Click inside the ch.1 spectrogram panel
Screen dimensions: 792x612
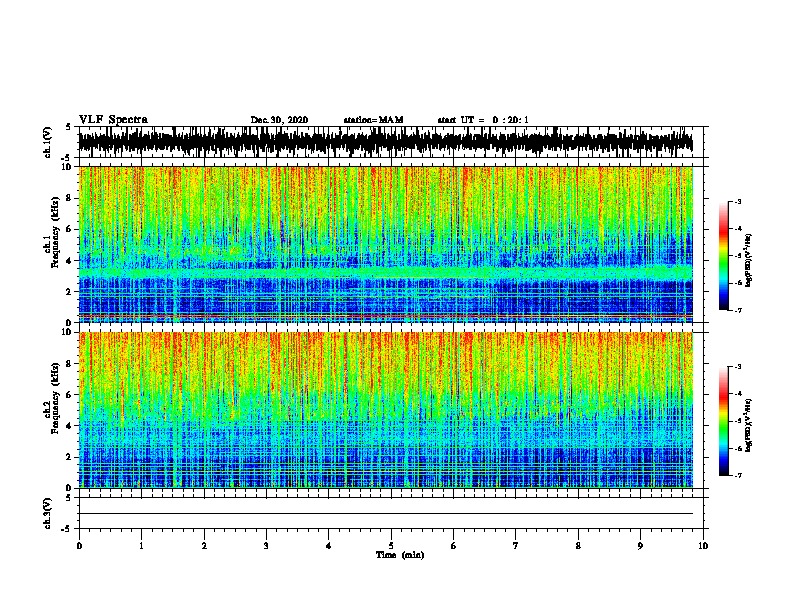[x=386, y=244]
